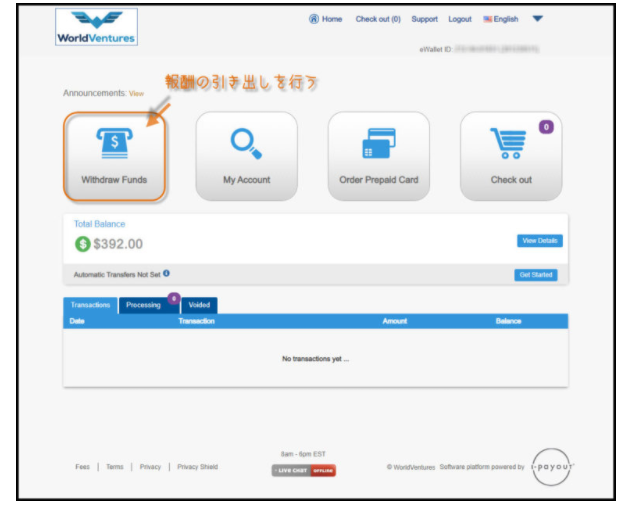Click Logout in top menu
This screenshot has width=628, height=506.
[x=460, y=19]
